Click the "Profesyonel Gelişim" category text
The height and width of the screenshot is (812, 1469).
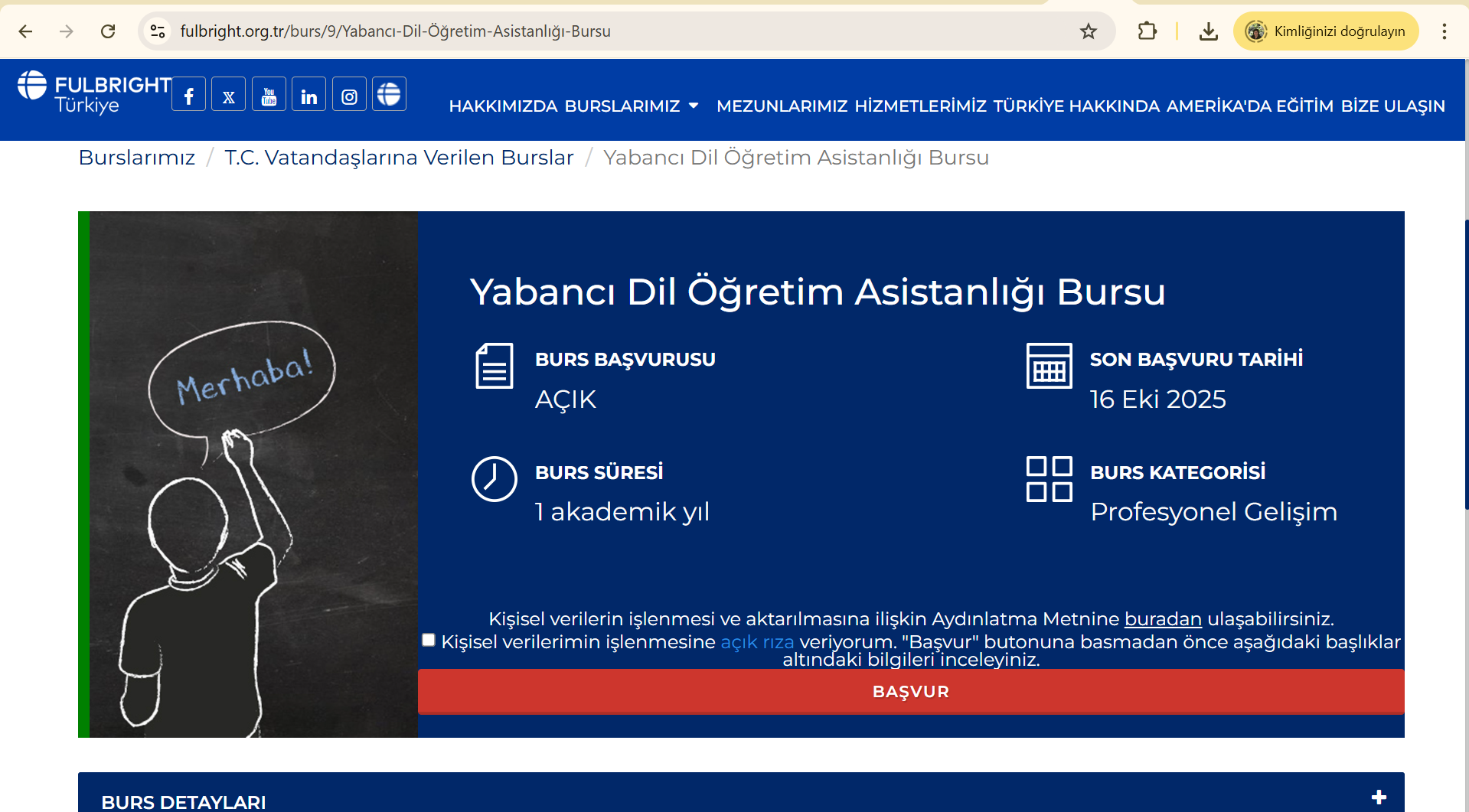[1214, 512]
